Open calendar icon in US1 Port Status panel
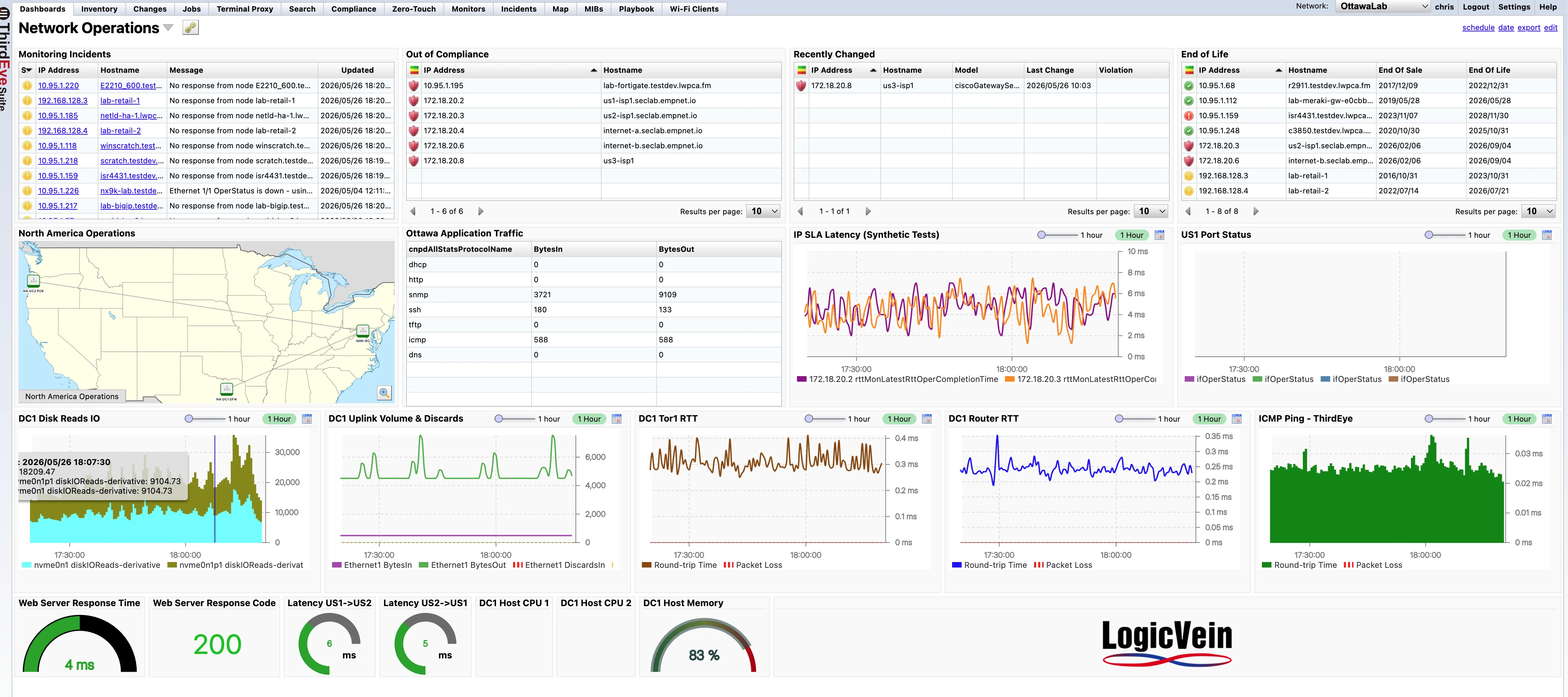 (1547, 235)
